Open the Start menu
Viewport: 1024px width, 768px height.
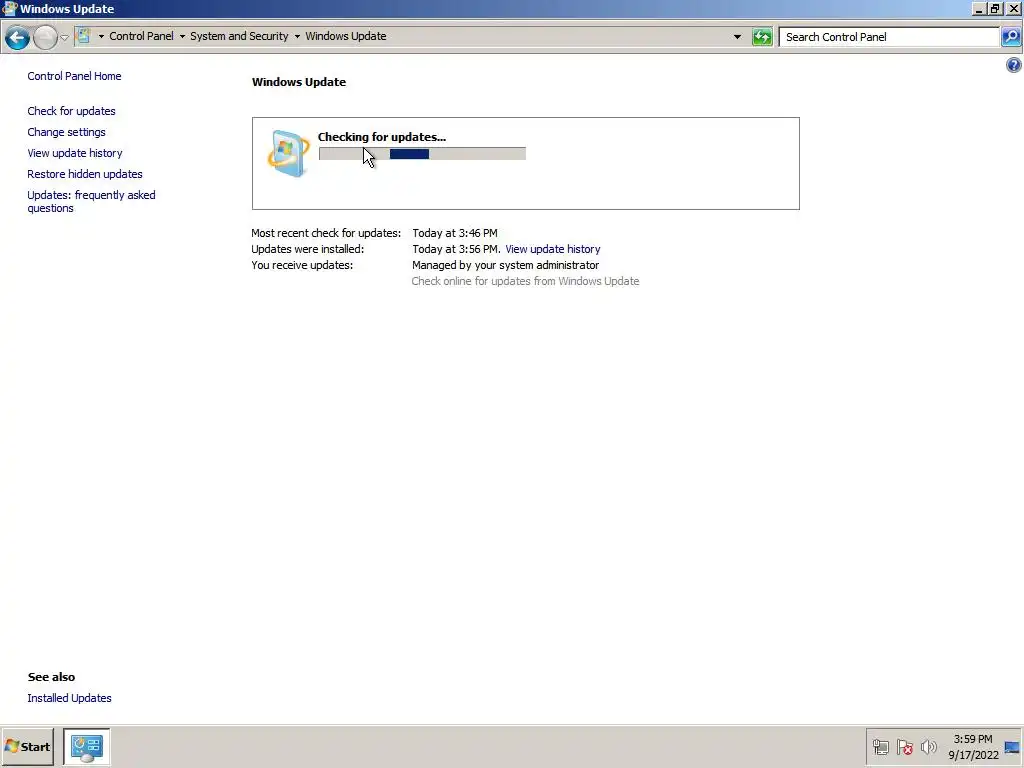[x=27, y=746]
